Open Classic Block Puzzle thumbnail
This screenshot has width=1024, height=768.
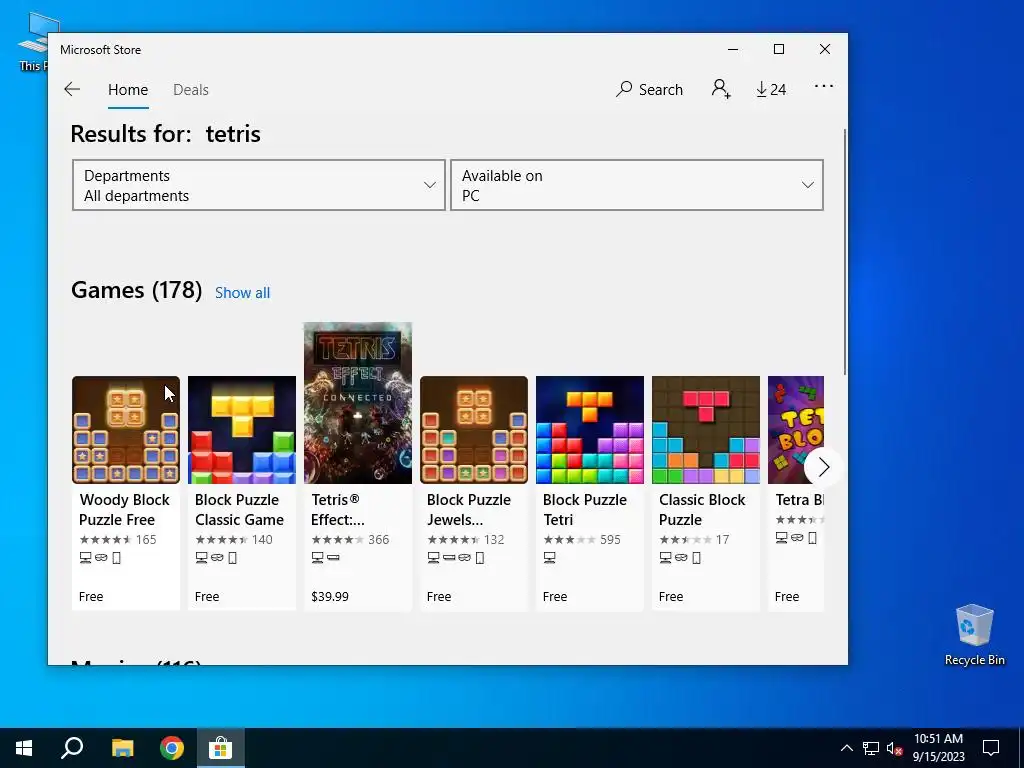[x=706, y=430]
